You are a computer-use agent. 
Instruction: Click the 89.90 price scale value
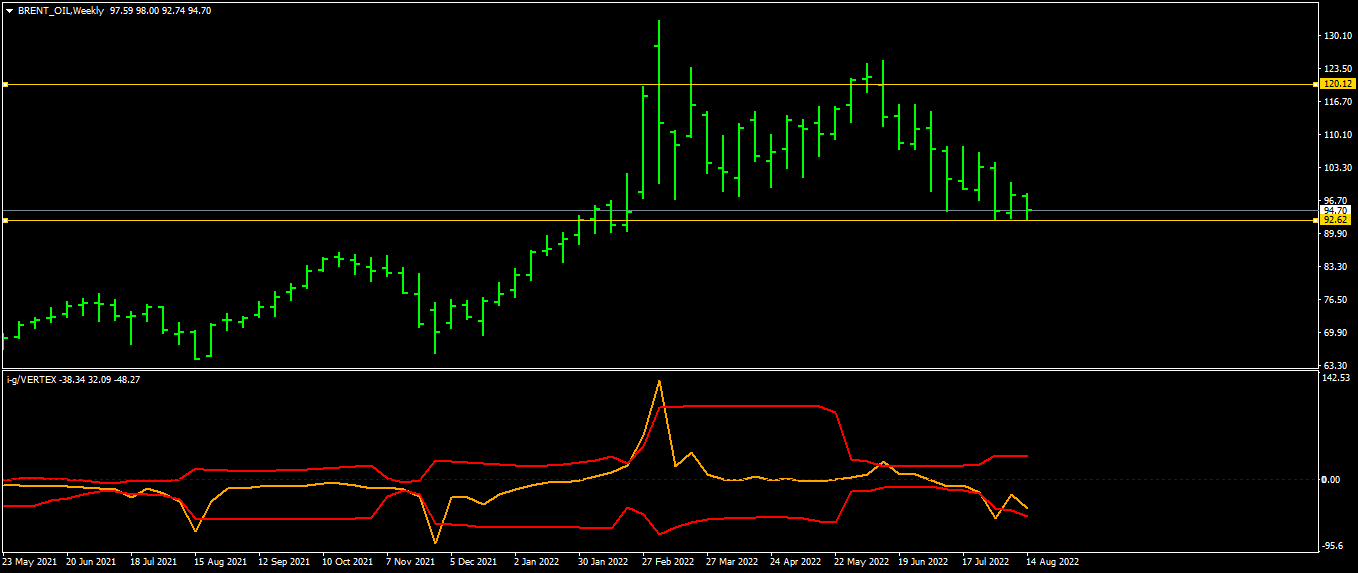[x=1336, y=234]
